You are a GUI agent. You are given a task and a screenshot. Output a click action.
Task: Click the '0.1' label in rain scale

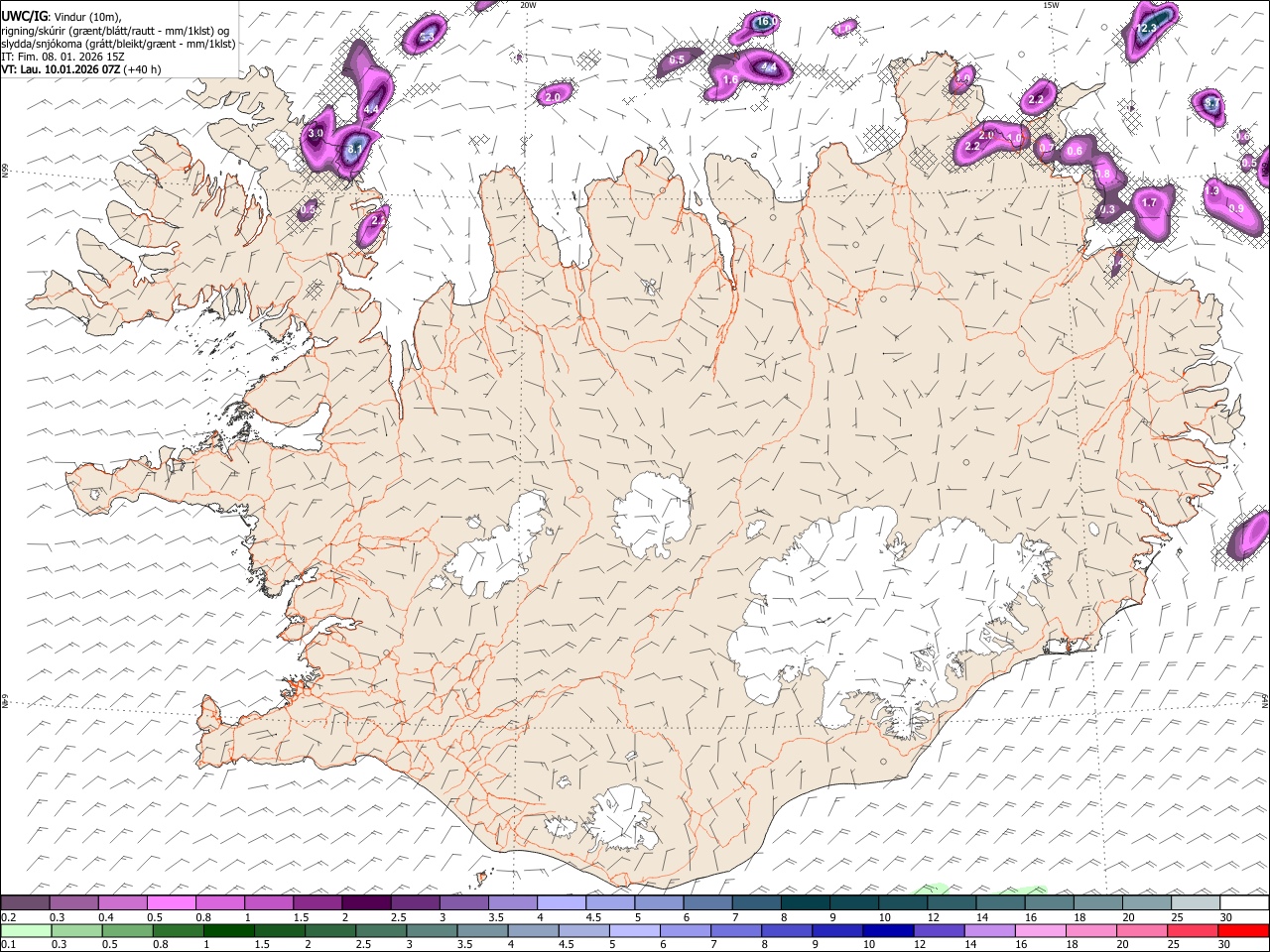click(x=8, y=944)
